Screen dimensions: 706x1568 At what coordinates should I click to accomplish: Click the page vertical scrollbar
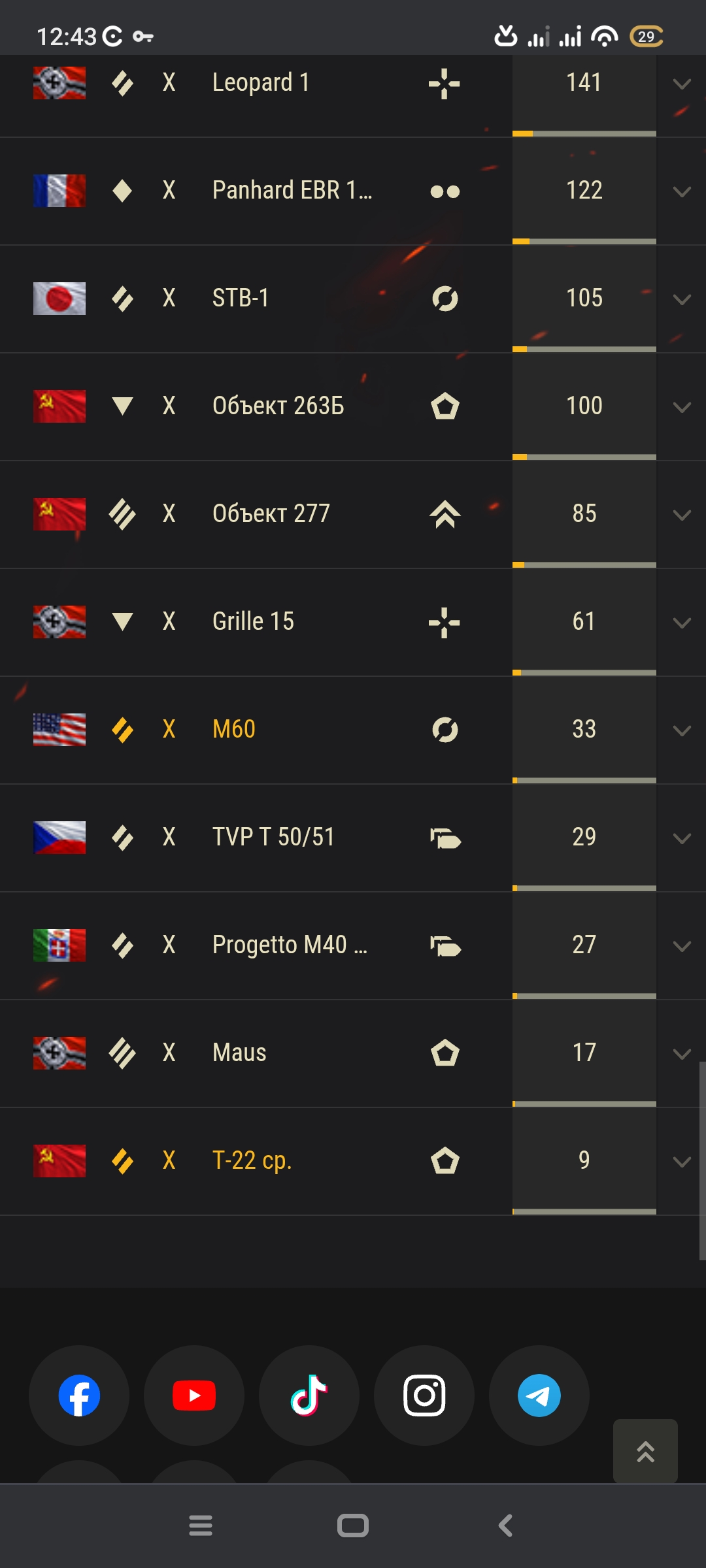pos(703,1161)
